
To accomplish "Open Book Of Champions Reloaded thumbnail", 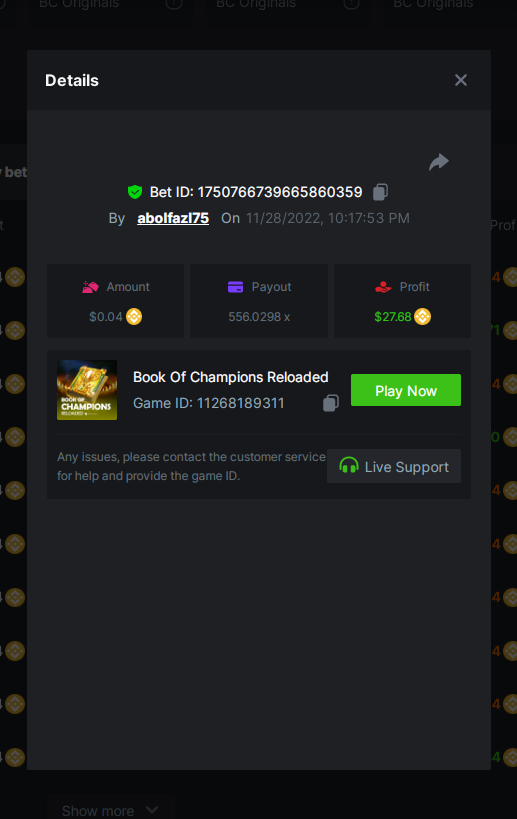I will click(x=87, y=390).
